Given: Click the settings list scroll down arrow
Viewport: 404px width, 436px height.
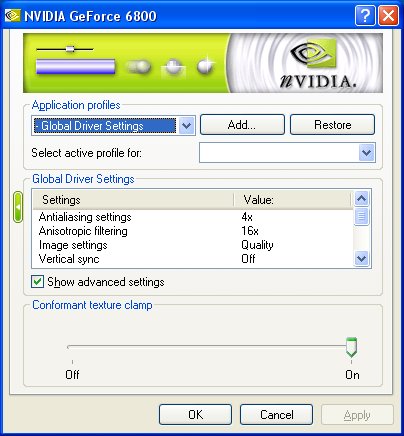Looking at the screenshot, I should coord(361,258).
